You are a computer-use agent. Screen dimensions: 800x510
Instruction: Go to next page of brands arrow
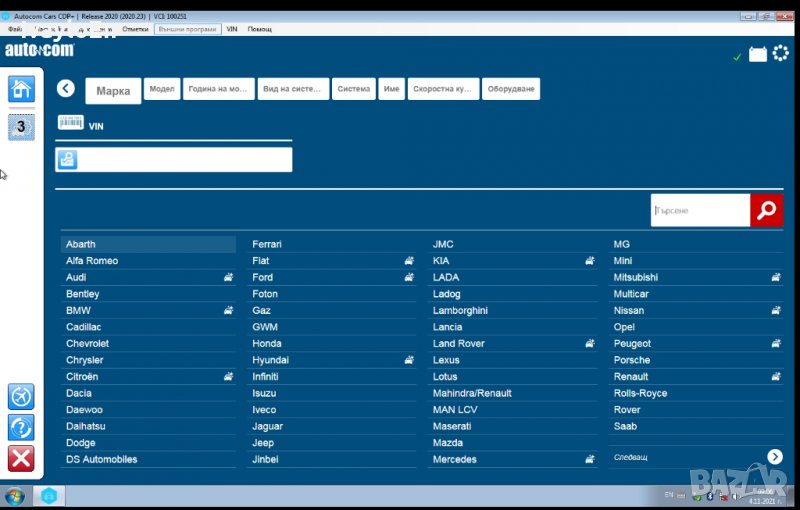pyautogui.click(x=775, y=457)
